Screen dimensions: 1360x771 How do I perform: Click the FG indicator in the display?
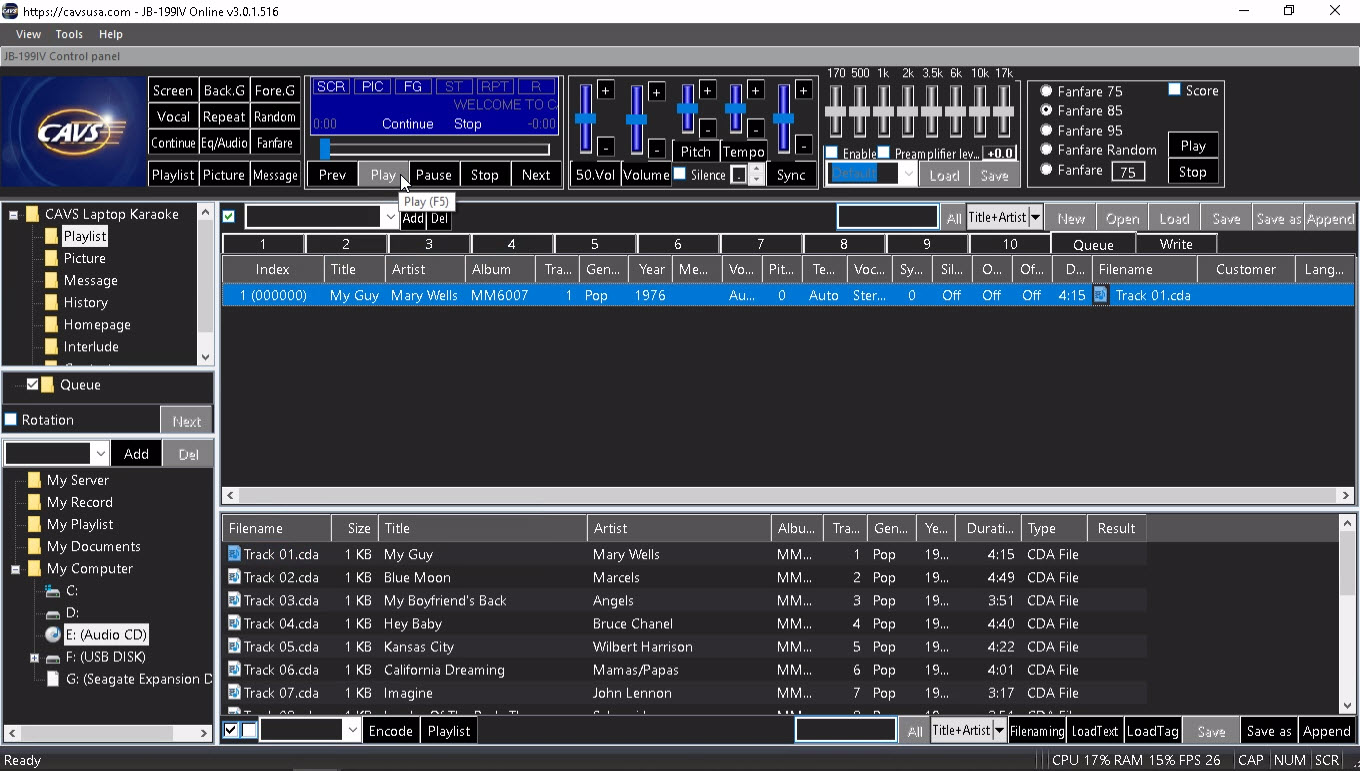(x=413, y=87)
